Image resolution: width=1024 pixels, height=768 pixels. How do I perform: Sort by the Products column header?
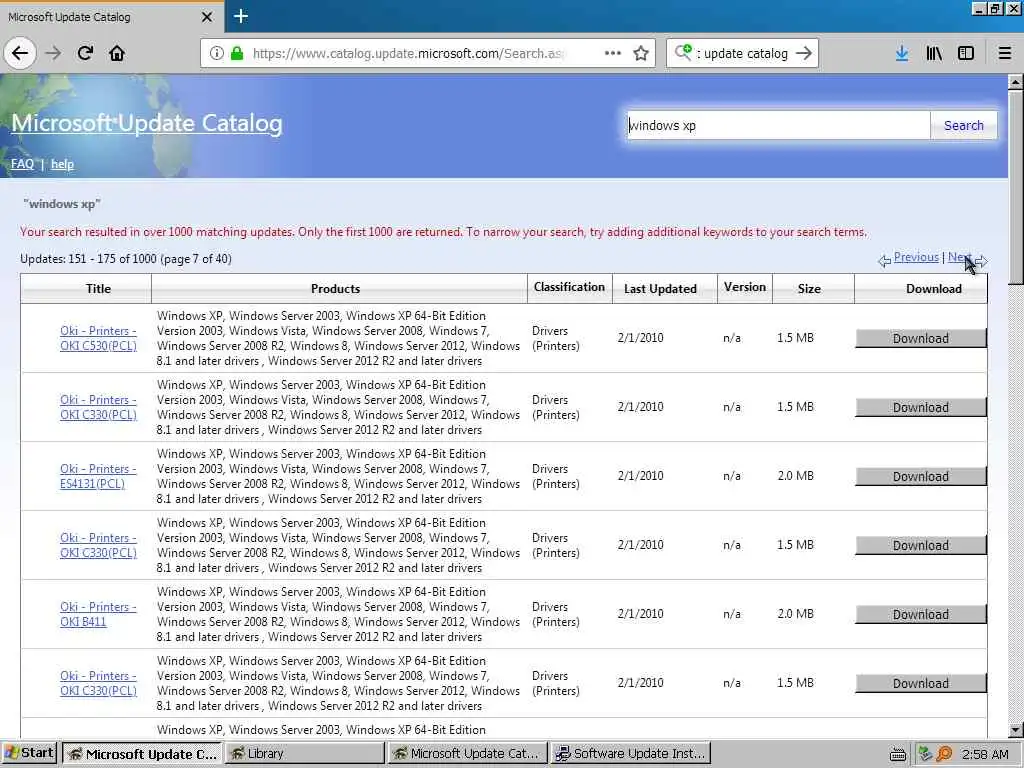click(335, 289)
